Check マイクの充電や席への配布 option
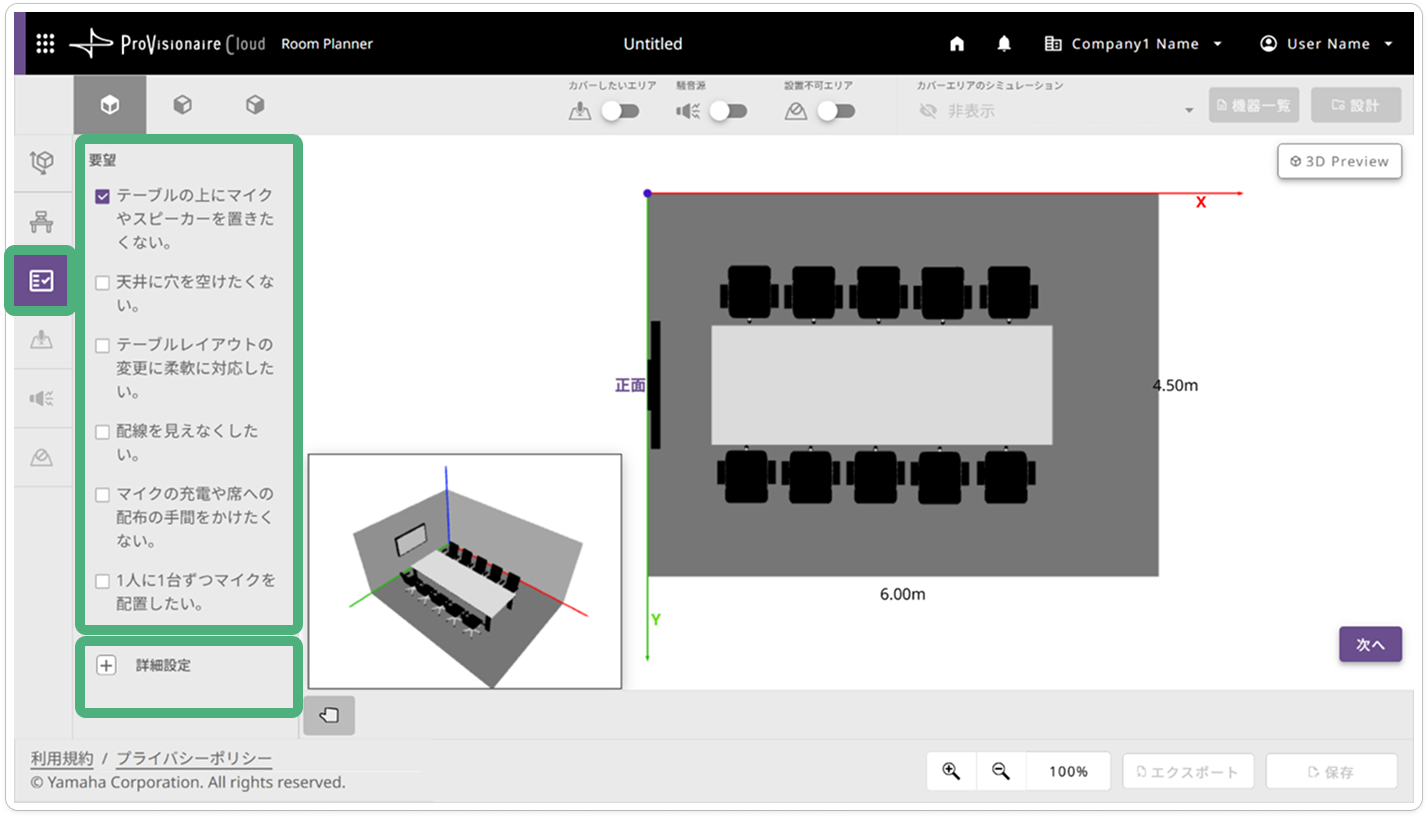The image size is (1428, 818). point(102,494)
